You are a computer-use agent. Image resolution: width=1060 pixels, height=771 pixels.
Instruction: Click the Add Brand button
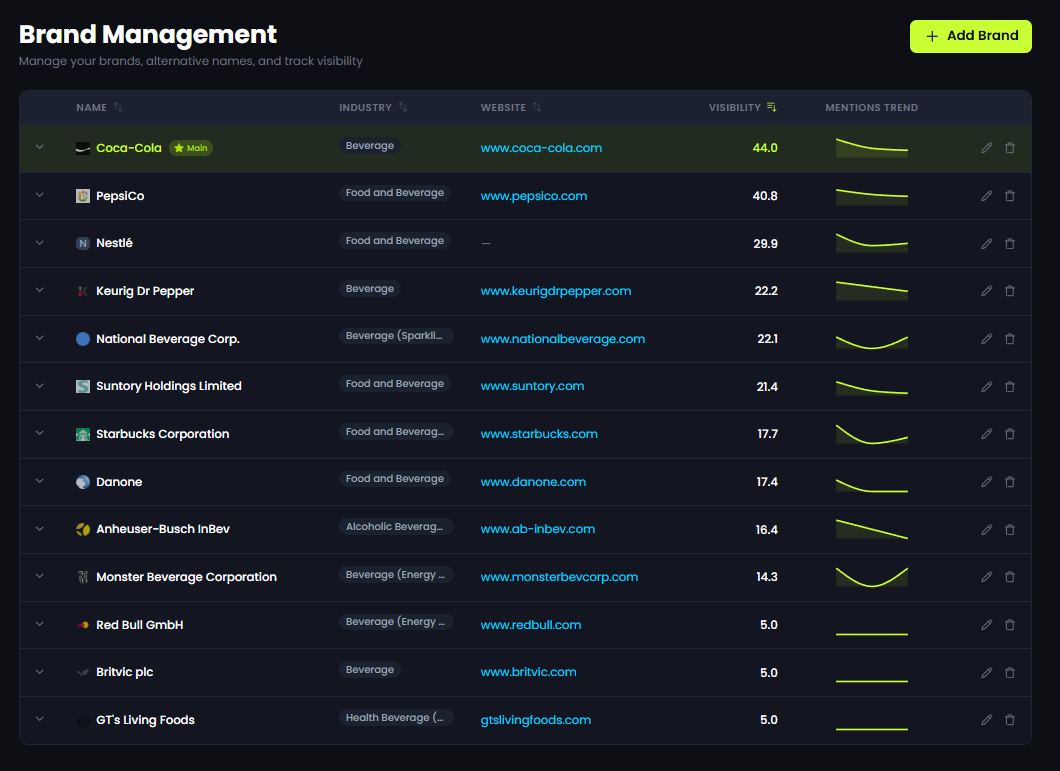[970, 36]
